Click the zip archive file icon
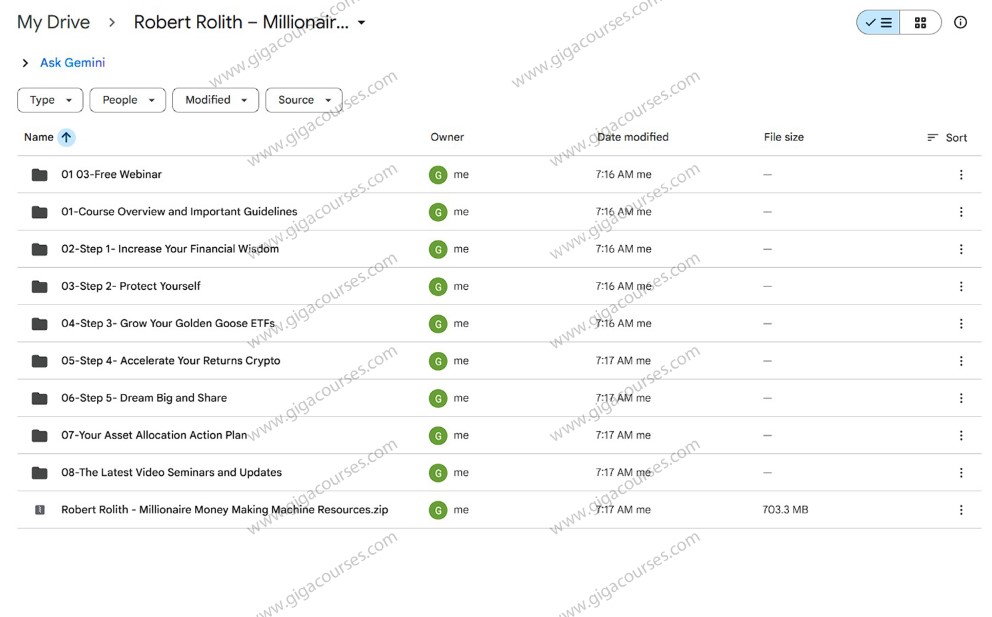 [39, 509]
